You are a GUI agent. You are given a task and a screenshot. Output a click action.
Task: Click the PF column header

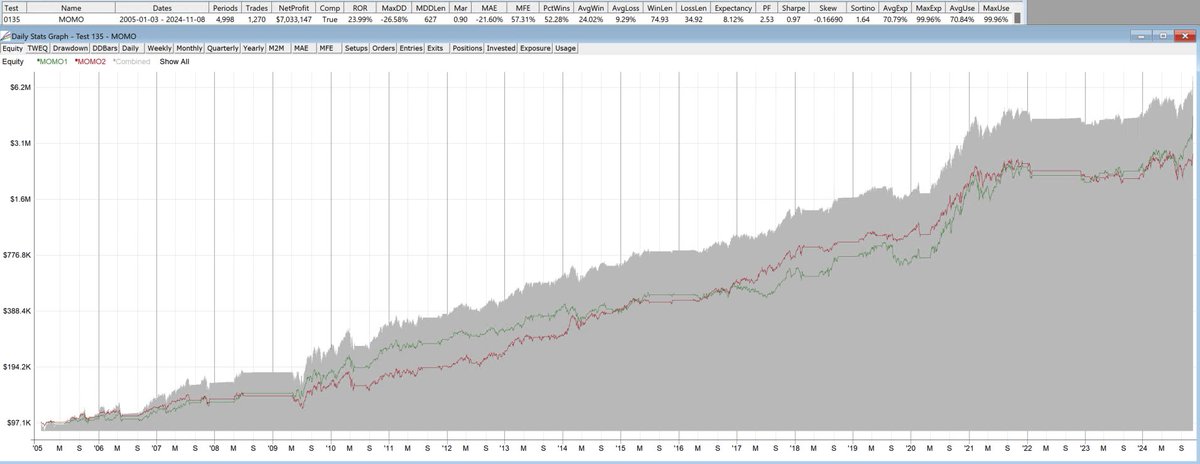(x=767, y=8)
